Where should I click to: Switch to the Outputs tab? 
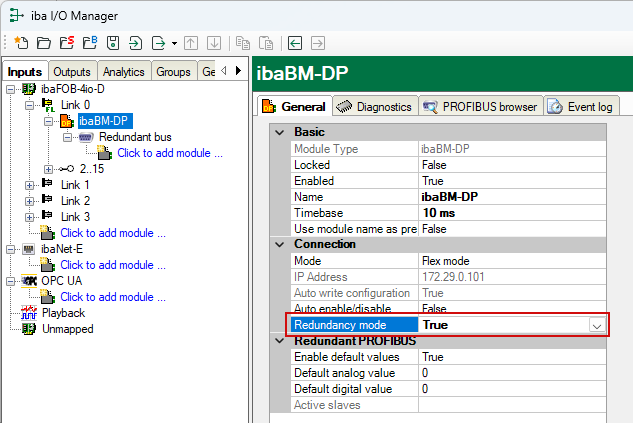pos(72,72)
